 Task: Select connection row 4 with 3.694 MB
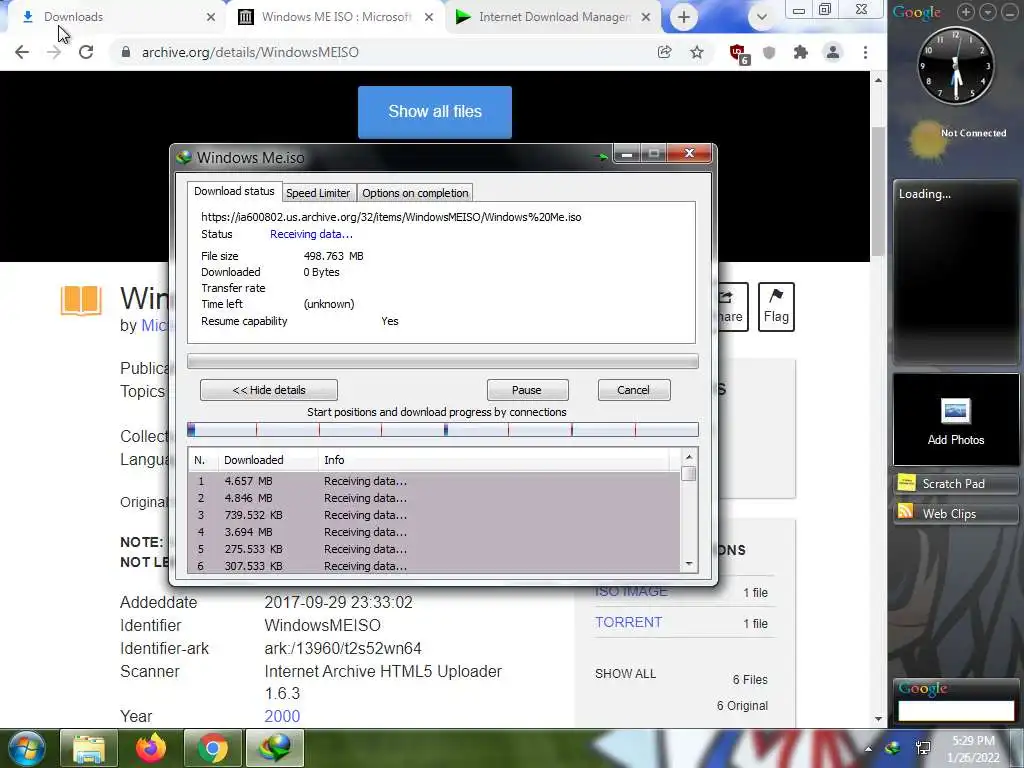pyautogui.click(x=434, y=532)
